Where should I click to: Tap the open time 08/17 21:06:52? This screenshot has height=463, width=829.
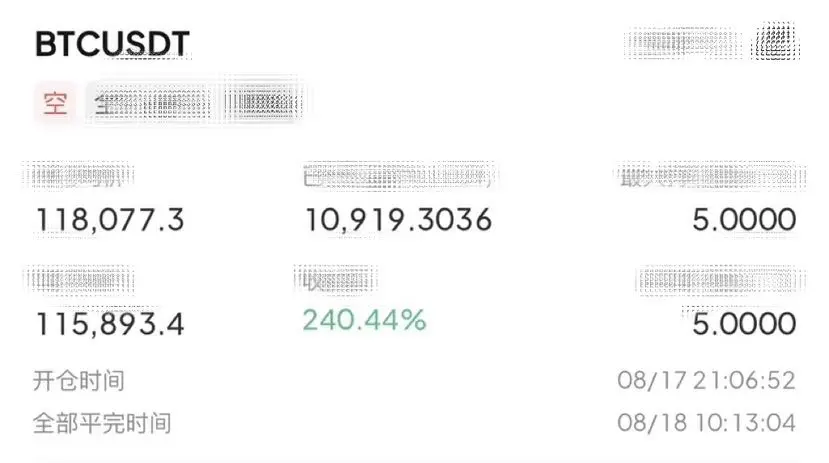tap(706, 381)
